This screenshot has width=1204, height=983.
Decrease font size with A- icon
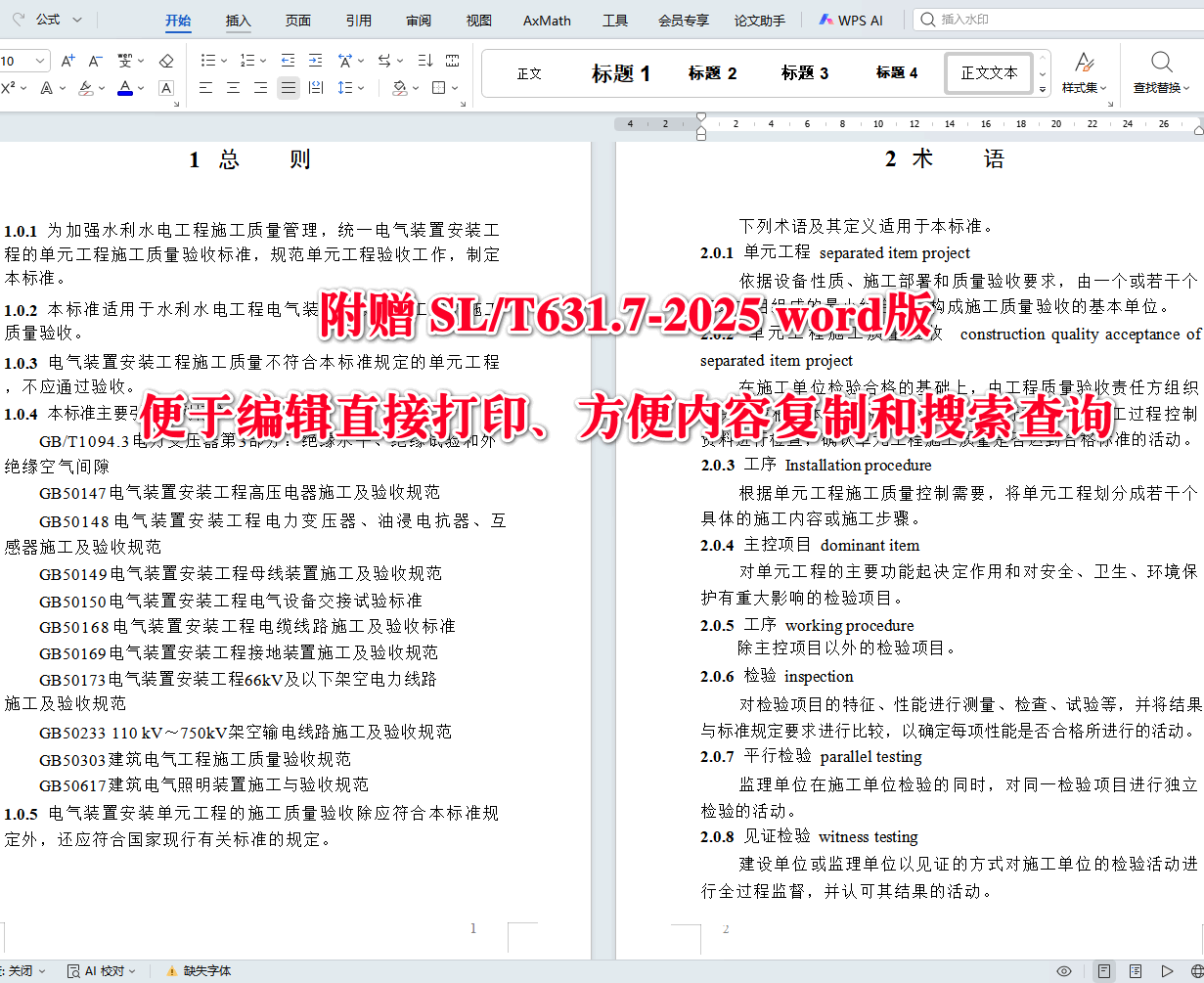tap(95, 61)
